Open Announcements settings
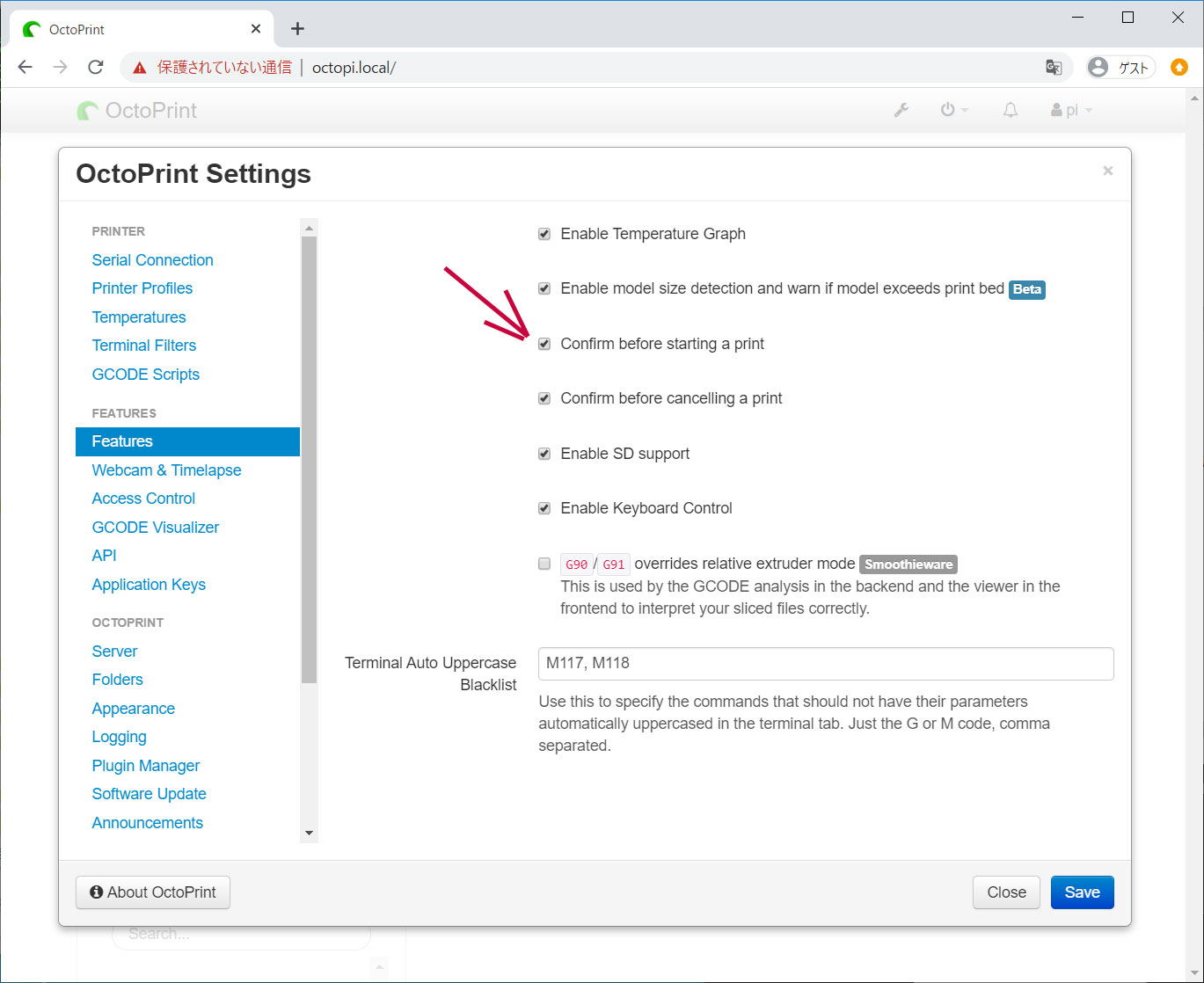Image resolution: width=1204 pixels, height=983 pixels. (x=147, y=823)
